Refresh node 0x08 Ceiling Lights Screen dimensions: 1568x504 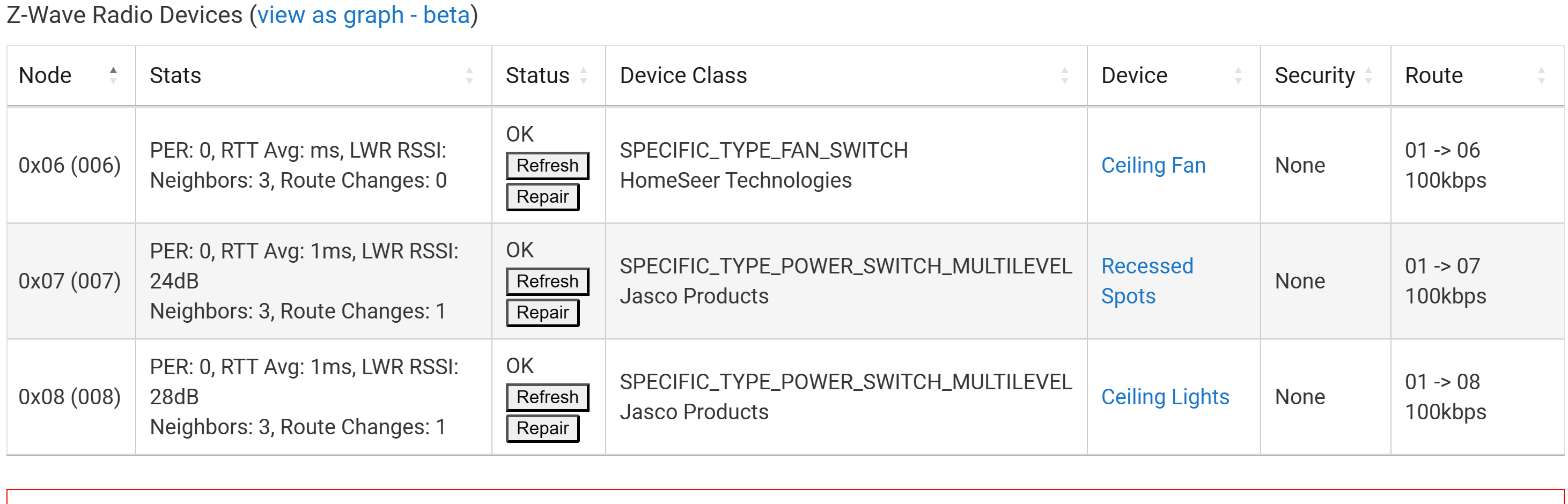547,397
